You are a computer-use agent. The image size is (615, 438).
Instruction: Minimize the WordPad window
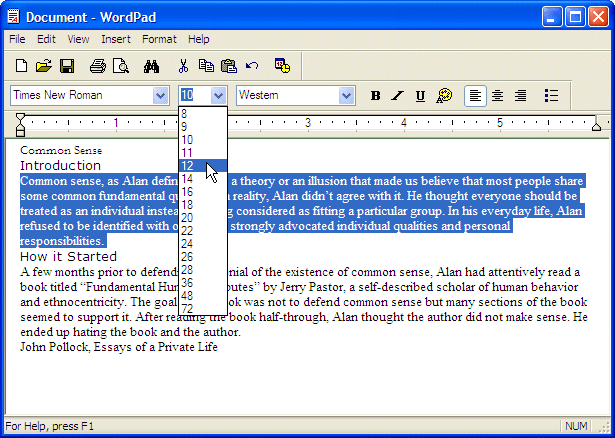[552, 17]
